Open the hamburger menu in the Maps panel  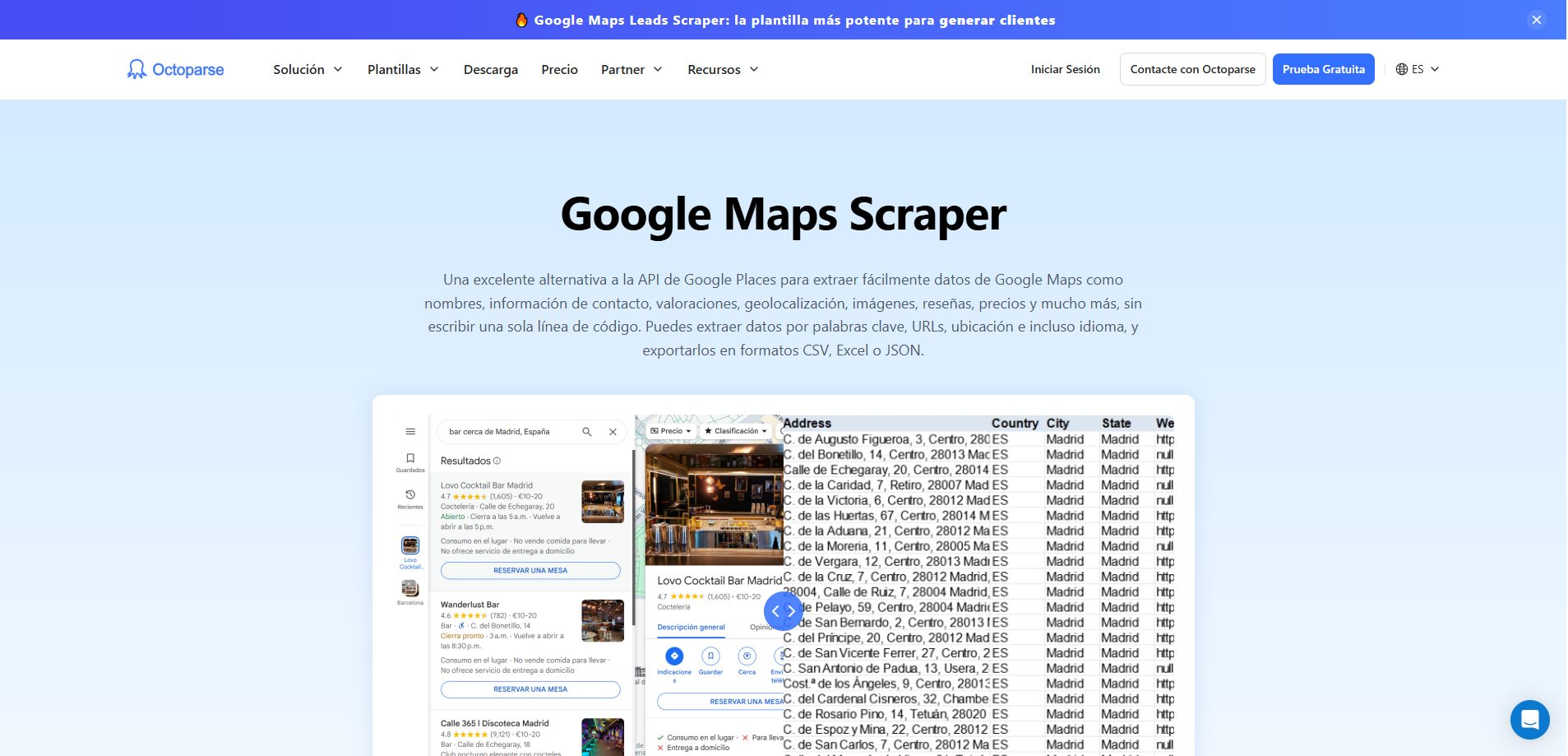click(x=409, y=431)
